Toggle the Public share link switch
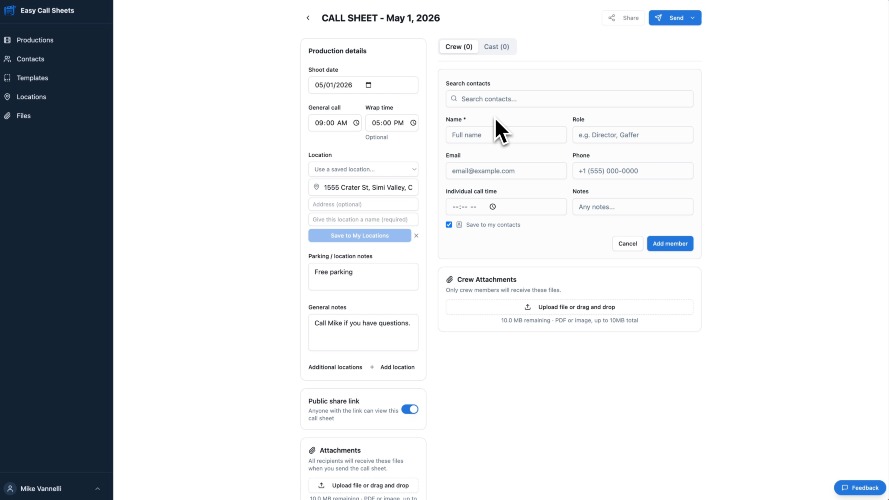This screenshot has width=889, height=500. 409,409
